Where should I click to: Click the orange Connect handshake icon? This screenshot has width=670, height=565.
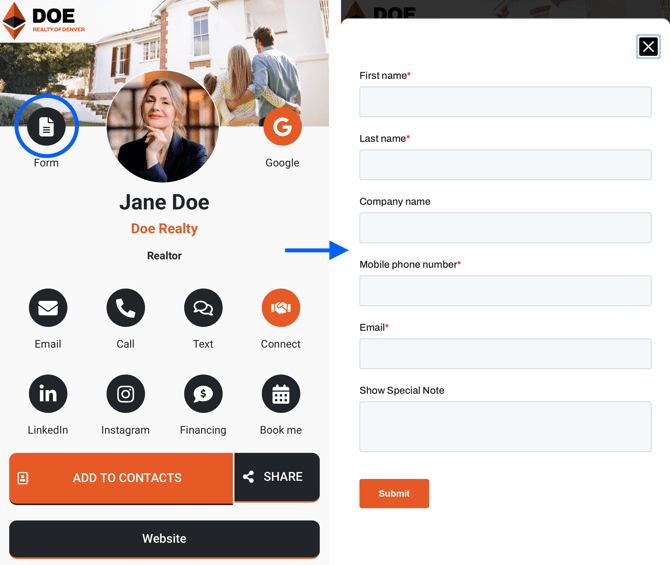click(281, 308)
